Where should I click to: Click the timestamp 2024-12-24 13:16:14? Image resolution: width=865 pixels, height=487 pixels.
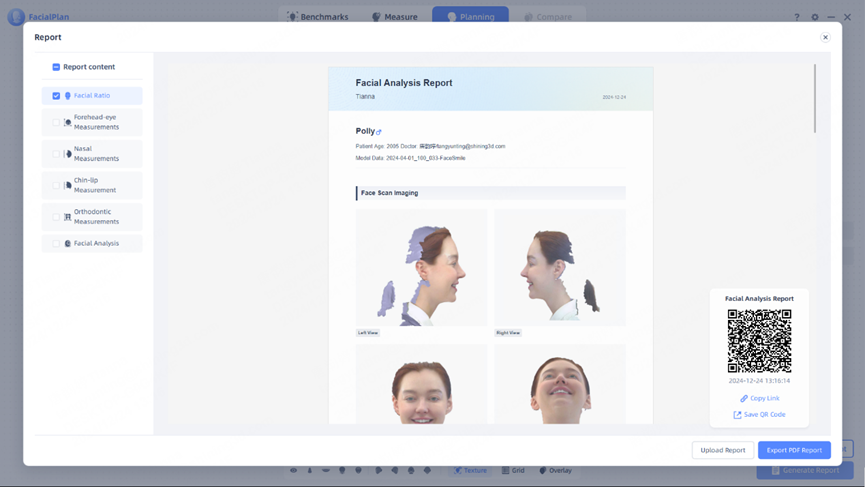coord(759,381)
